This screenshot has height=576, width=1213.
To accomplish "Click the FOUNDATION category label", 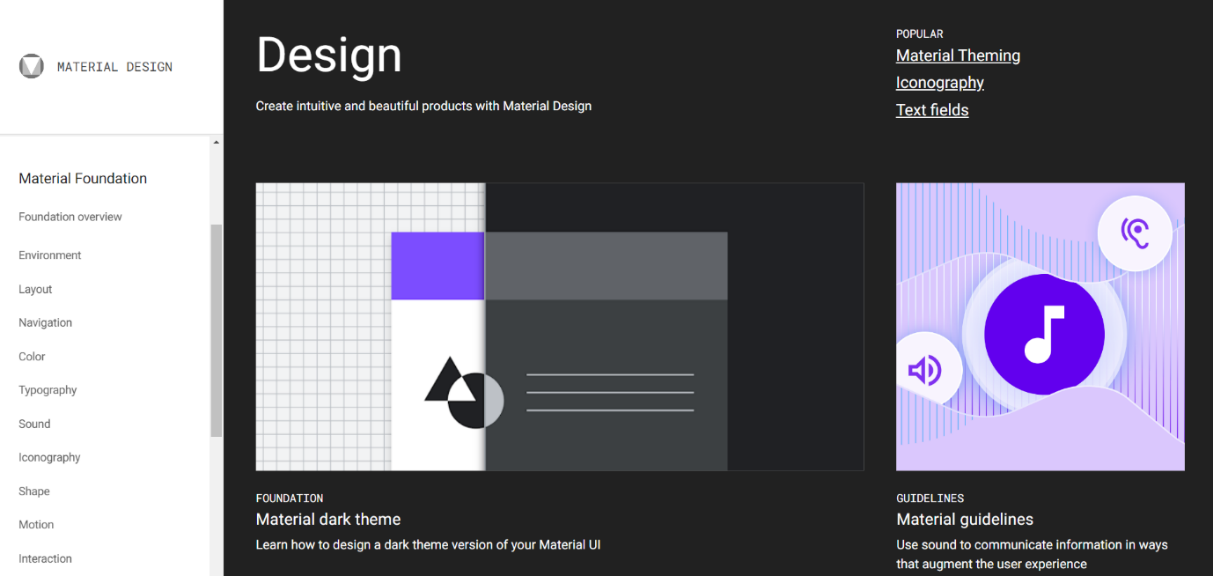I will pyautogui.click(x=290, y=498).
